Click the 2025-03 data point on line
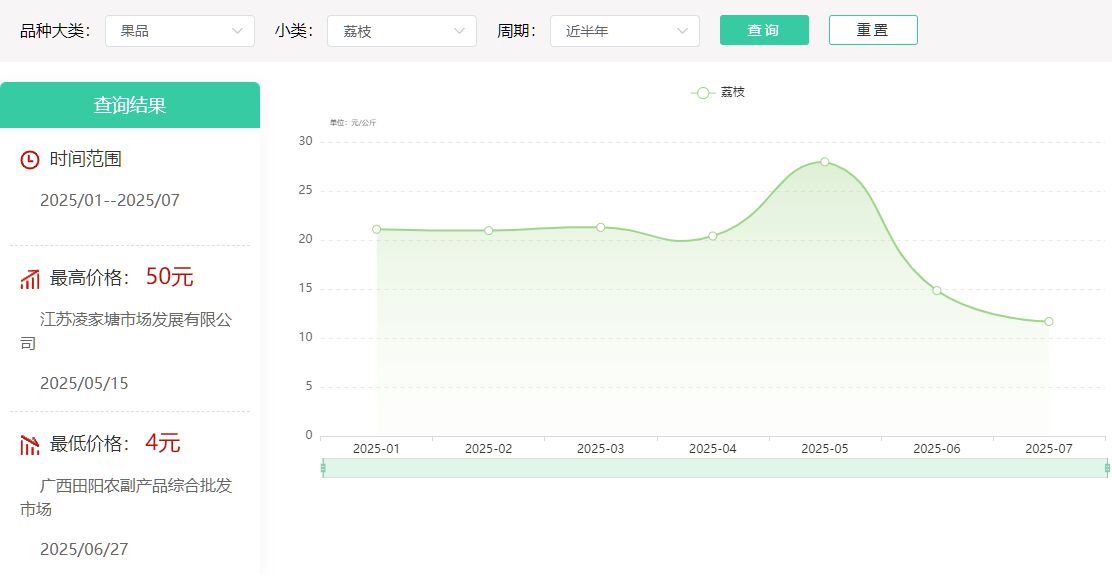 click(x=601, y=227)
